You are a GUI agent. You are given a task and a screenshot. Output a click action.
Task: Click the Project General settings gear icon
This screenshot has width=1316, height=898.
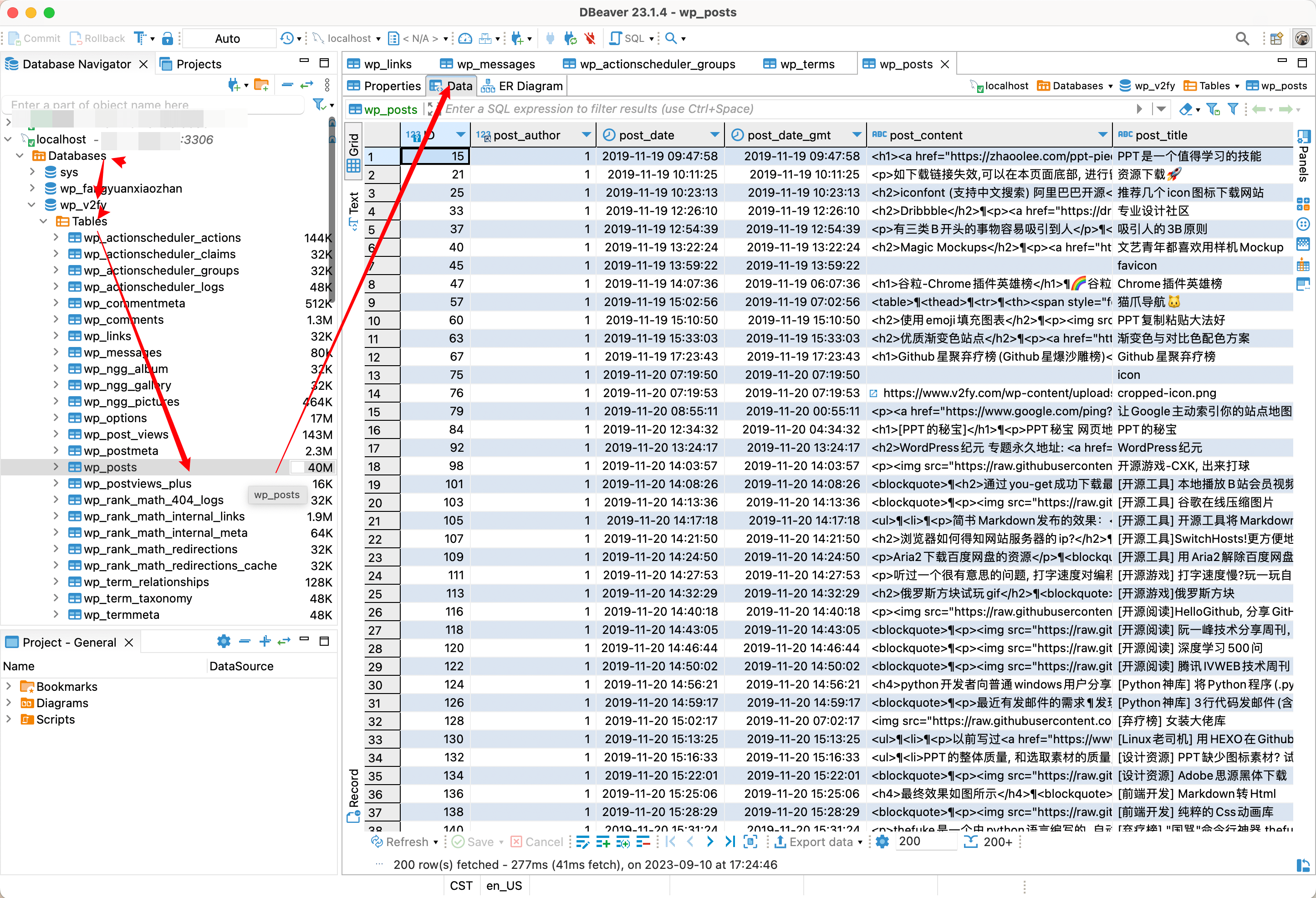[224, 641]
